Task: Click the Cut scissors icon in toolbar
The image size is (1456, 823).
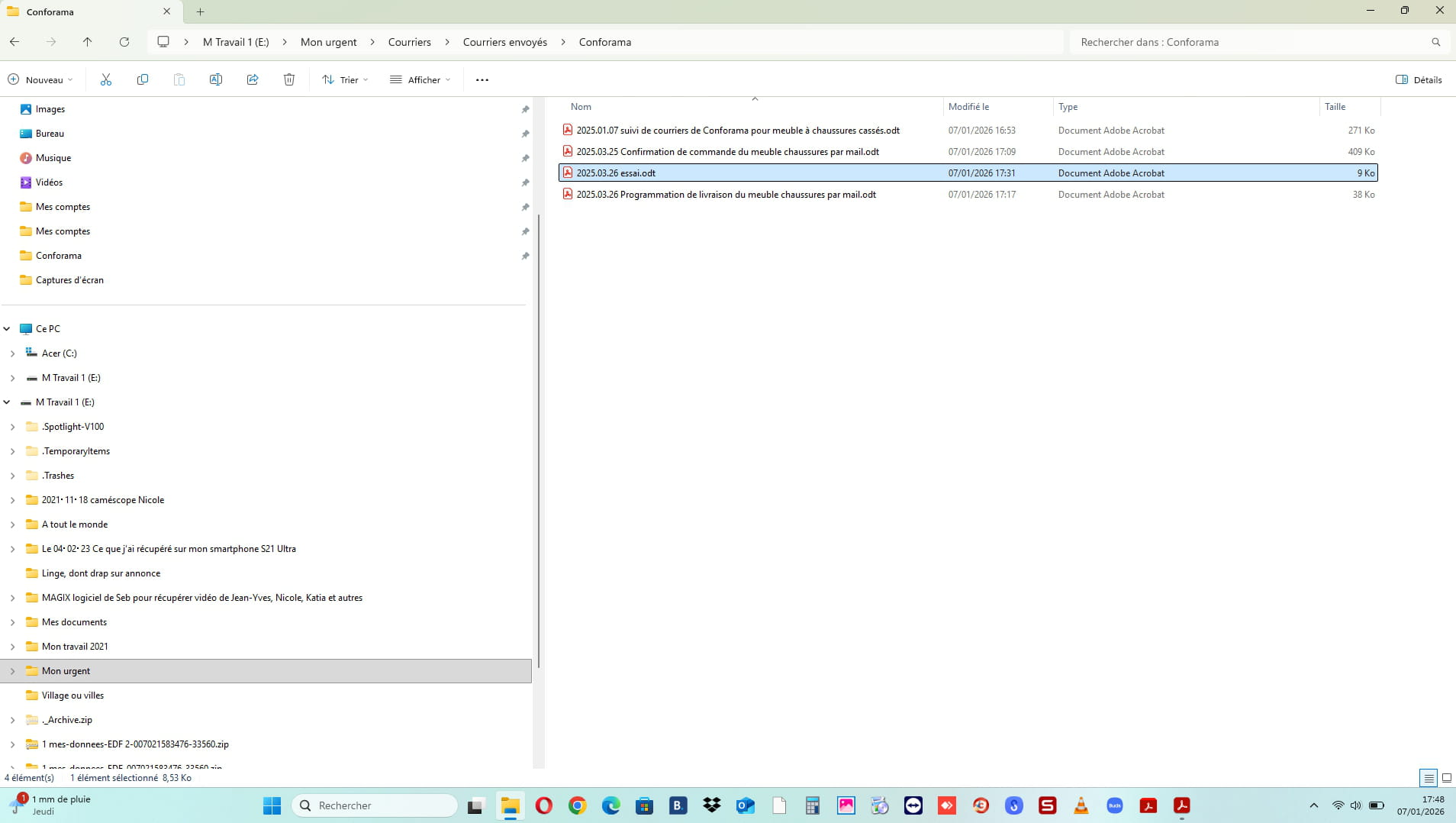Action: point(106,79)
